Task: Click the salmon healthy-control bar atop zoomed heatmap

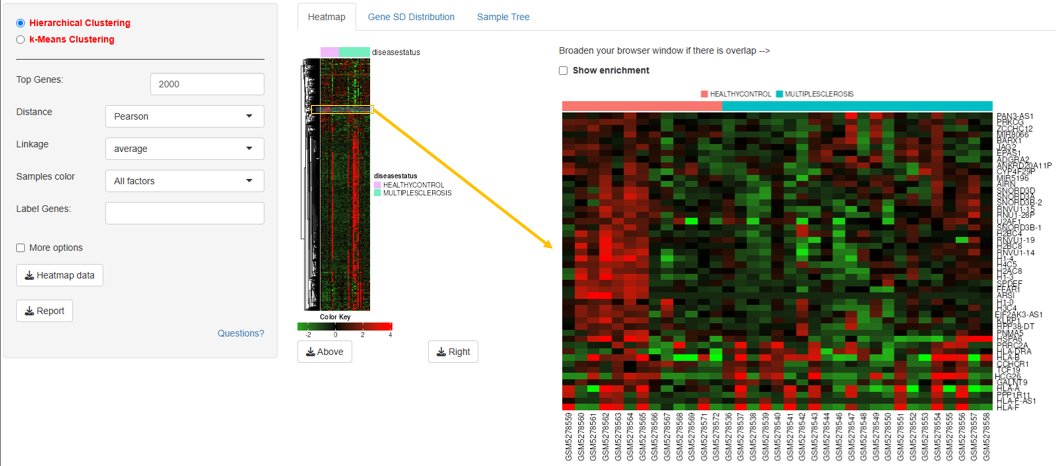Action: (x=642, y=106)
